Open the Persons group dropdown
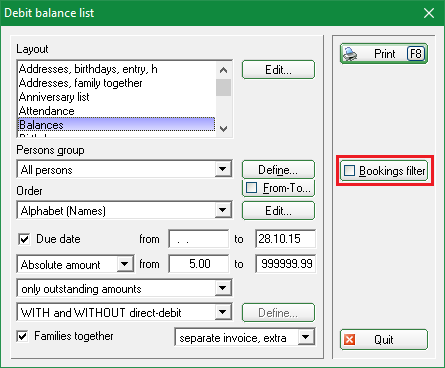 tap(223, 169)
